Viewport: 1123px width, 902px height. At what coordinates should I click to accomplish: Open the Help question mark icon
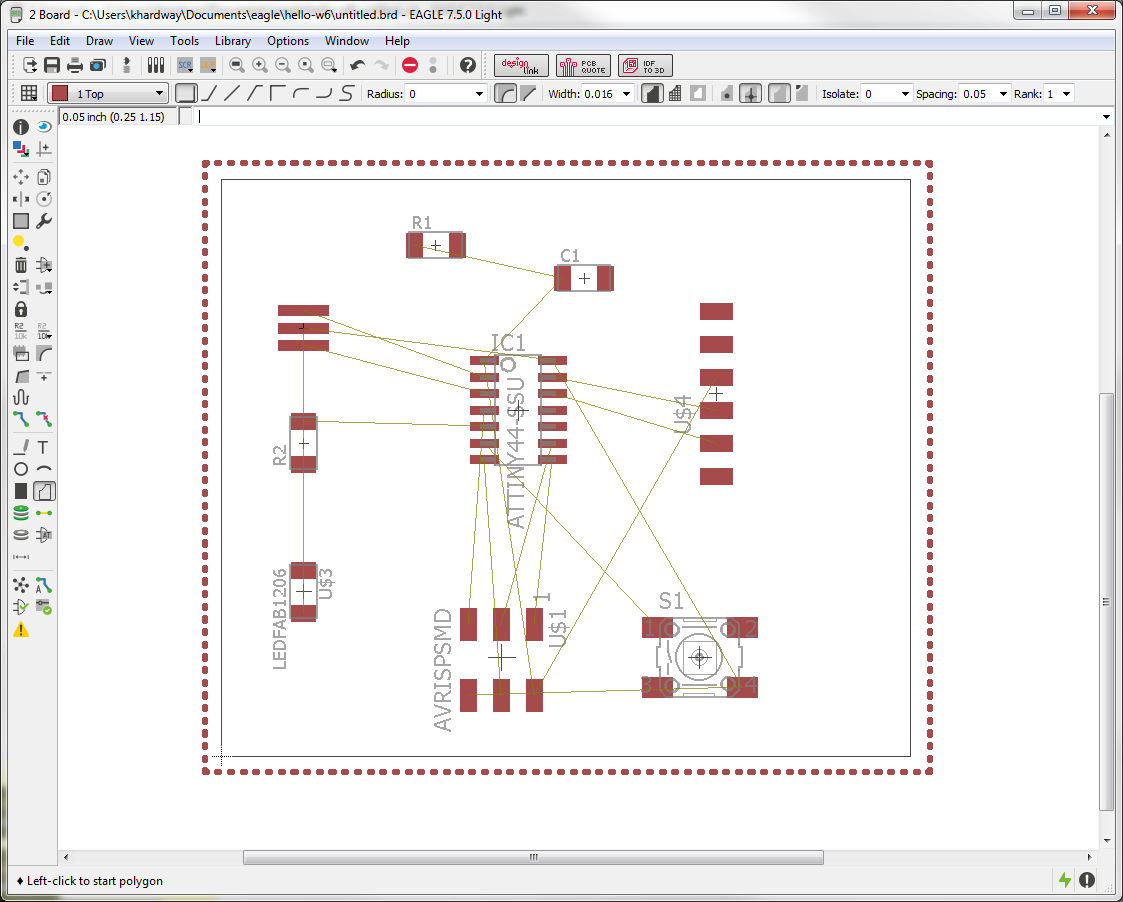pos(468,65)
